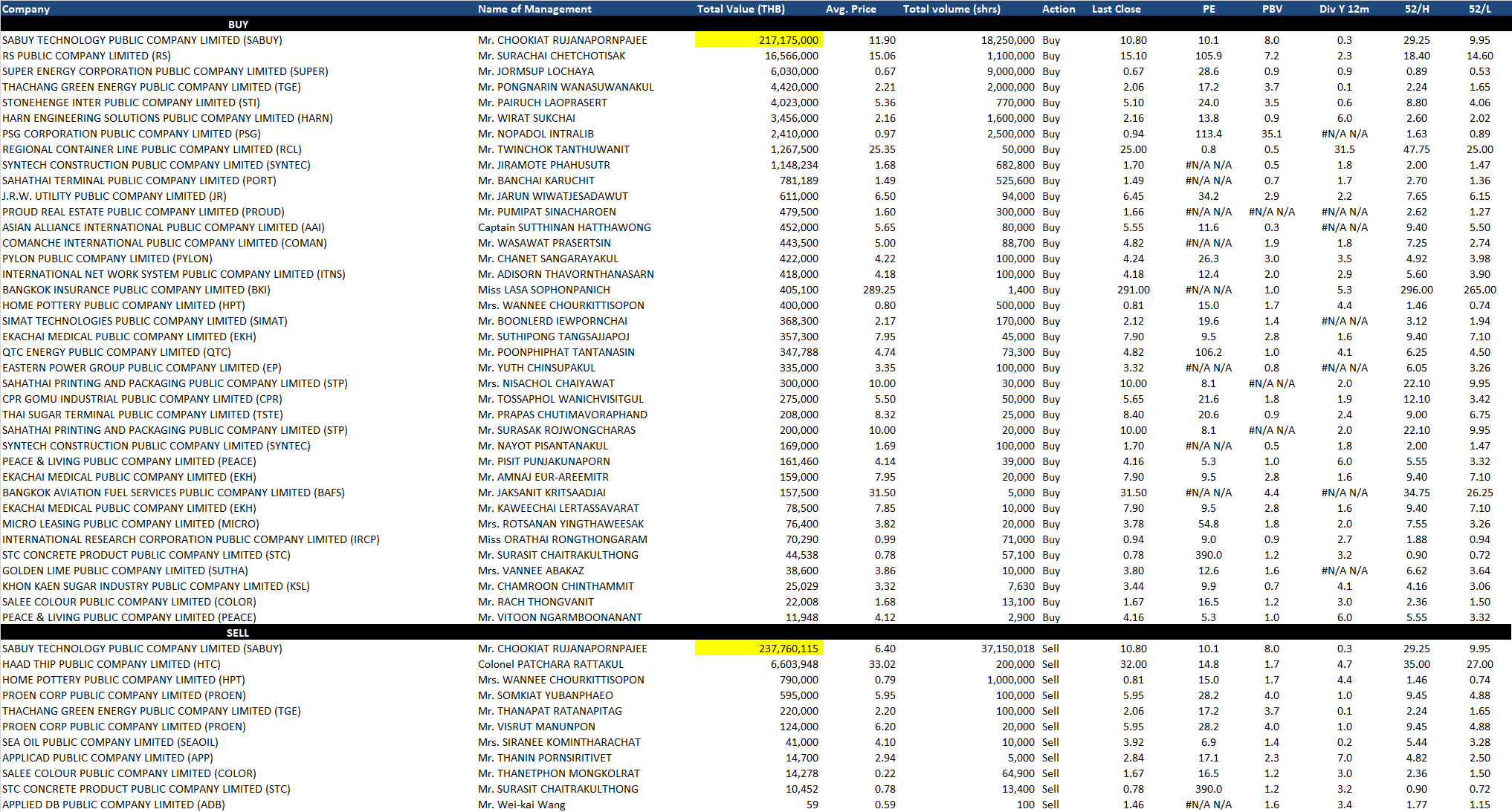Click the Total Value (THB) header
The width and height of the screenshot is (1512, 812).
(x=740, y=9)
